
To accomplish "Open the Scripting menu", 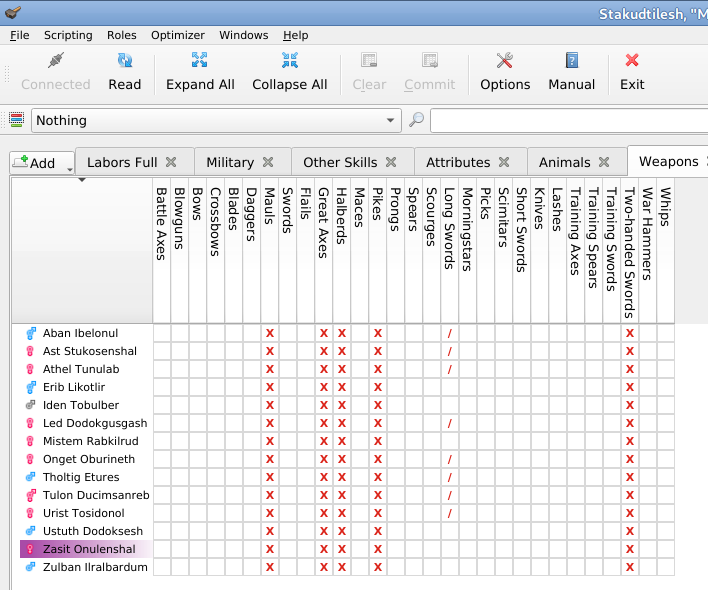I will [68, 35].
